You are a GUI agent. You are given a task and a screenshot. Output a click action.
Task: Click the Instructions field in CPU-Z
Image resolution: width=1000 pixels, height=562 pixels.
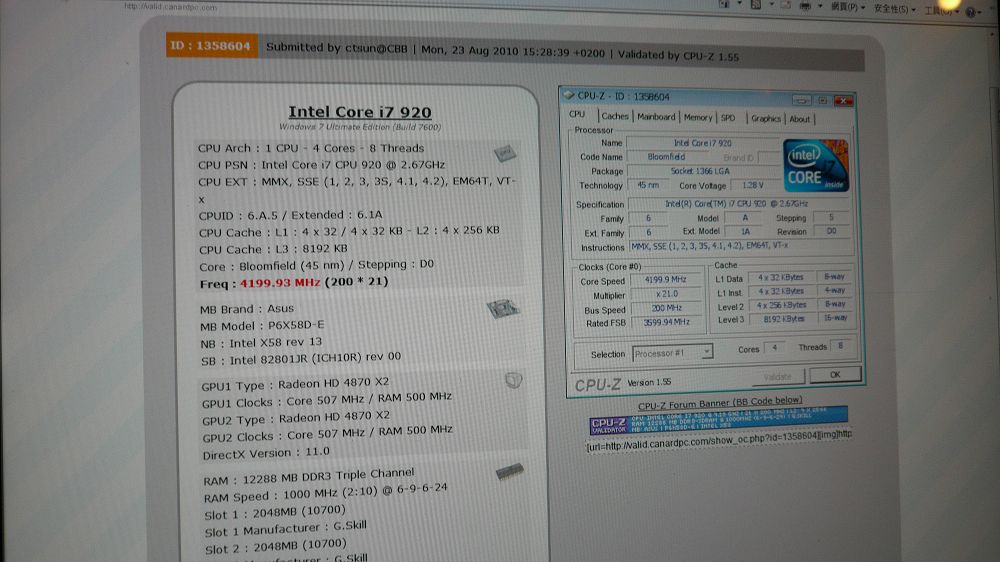point(740,246)
